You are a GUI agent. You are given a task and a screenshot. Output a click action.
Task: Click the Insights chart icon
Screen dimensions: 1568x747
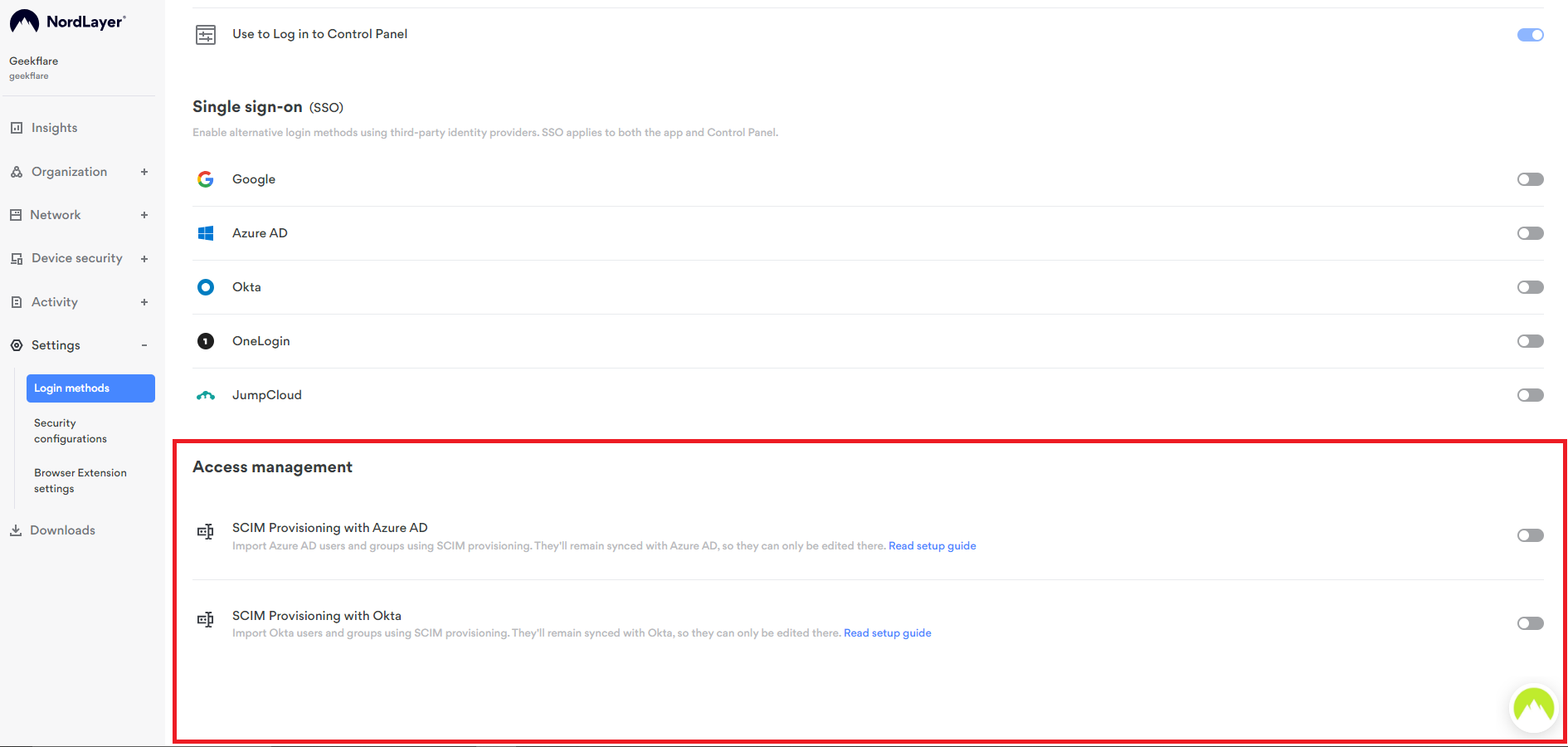pos(17,128)
